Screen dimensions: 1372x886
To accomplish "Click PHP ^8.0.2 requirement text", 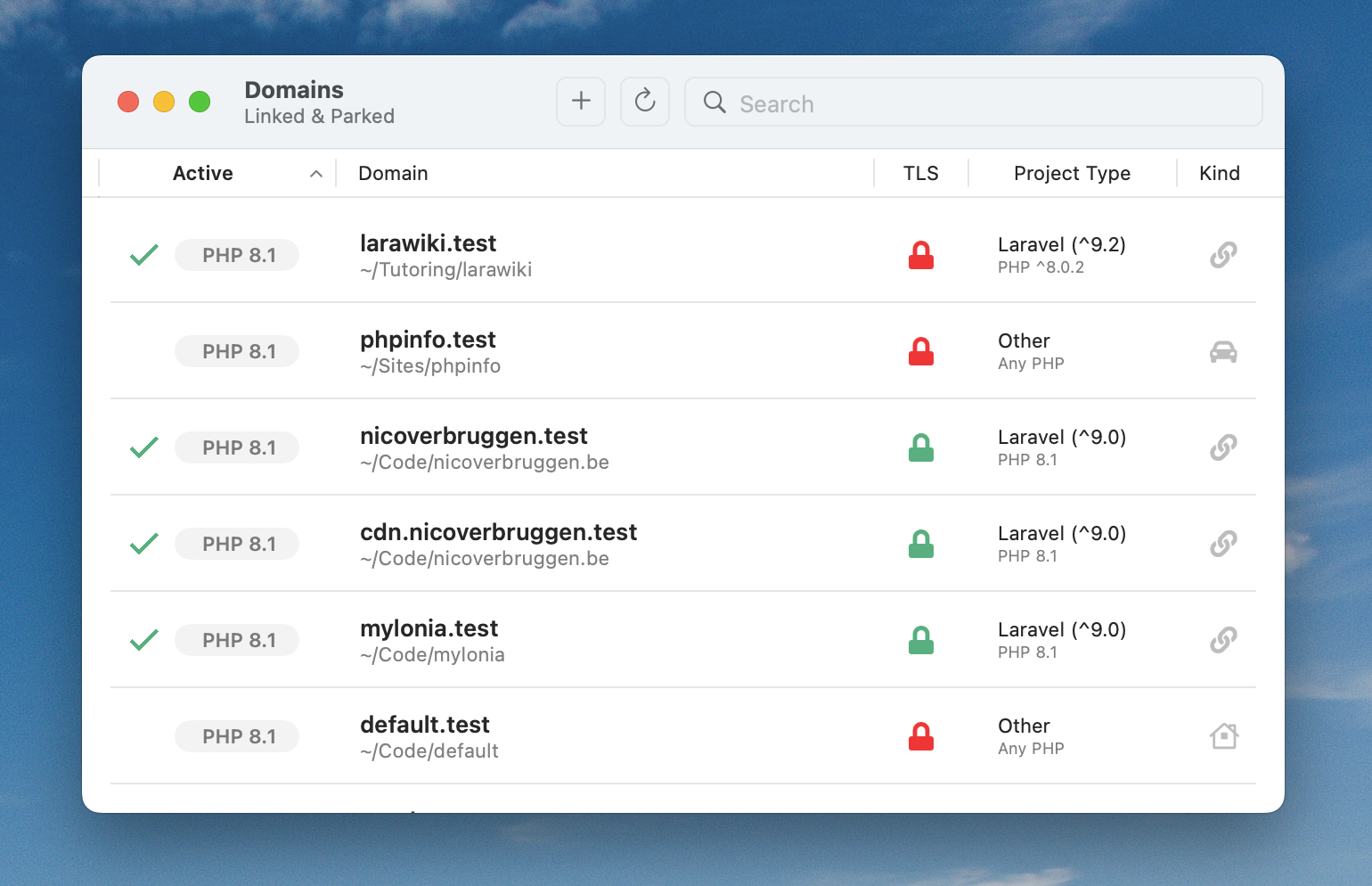I will pyautogui.click(x=1041, y=267).
